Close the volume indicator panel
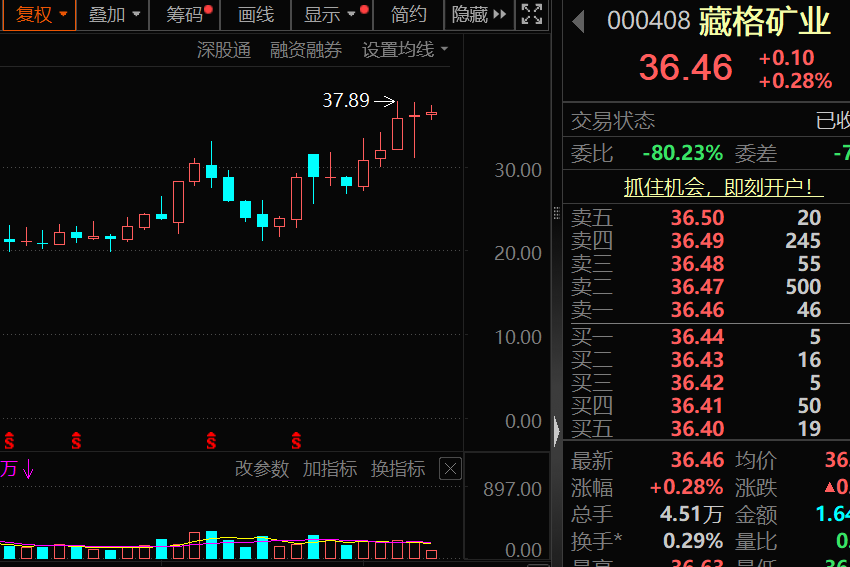Viewport: 850px width, 567px height. tap(451, 469)
